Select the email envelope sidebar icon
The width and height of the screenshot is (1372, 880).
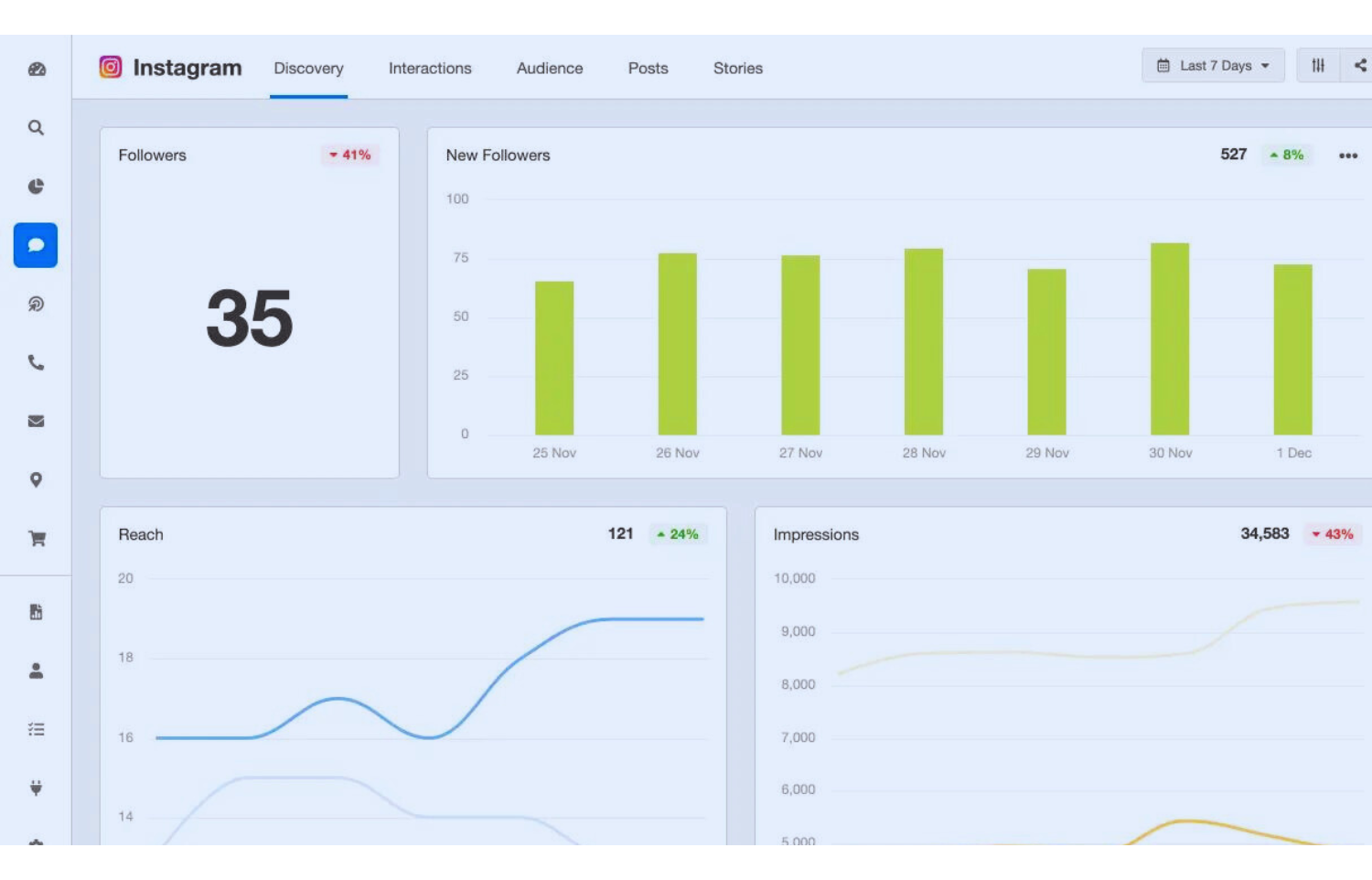pyautogui.click(x=36, y=422)
